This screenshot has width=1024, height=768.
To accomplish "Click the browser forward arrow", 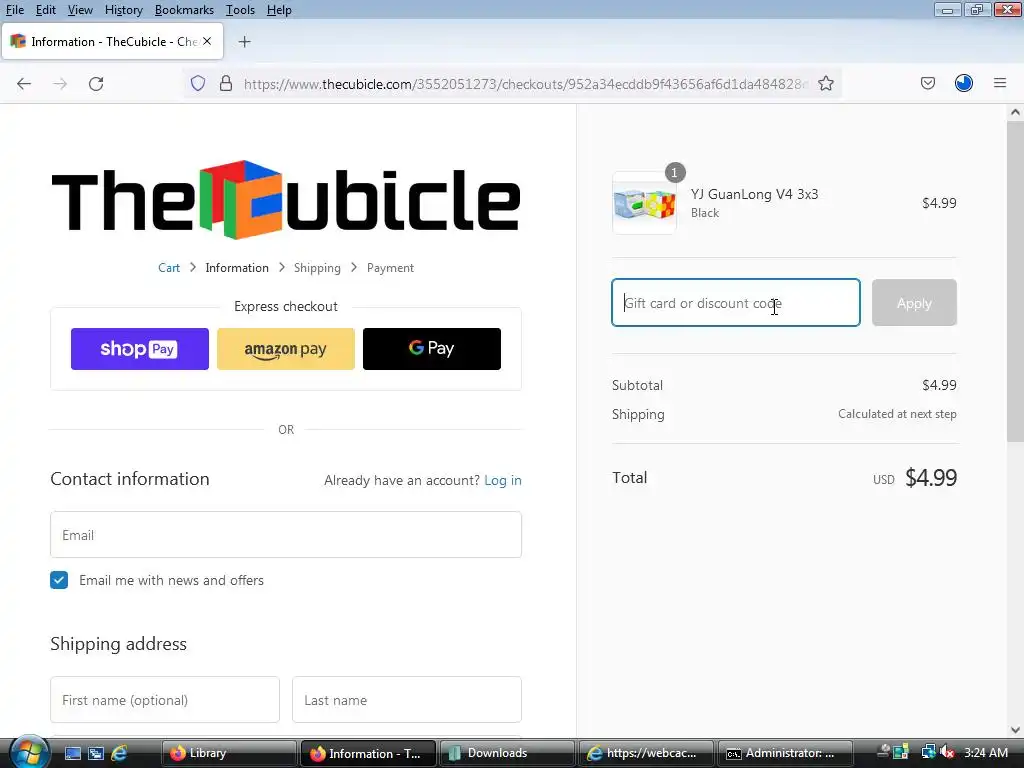I will coord(60,84).
